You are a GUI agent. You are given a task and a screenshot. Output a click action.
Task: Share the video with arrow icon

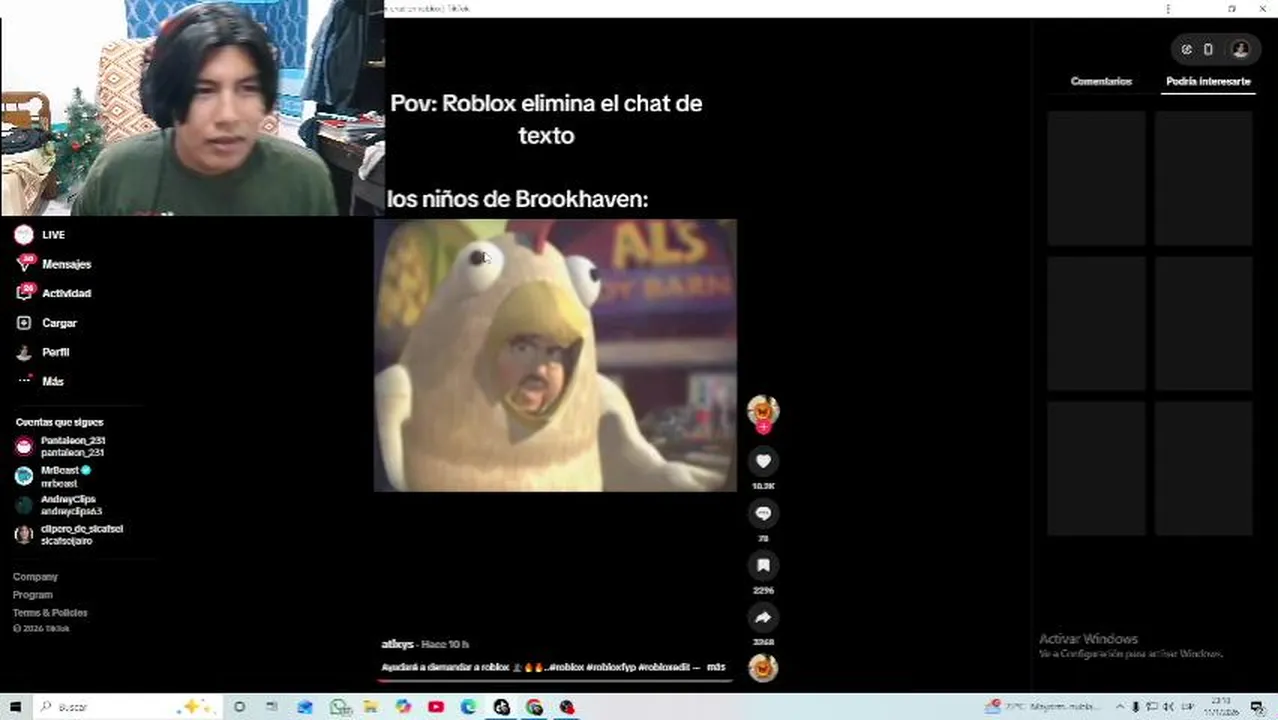pyautogui.click(x=763, y=617)
